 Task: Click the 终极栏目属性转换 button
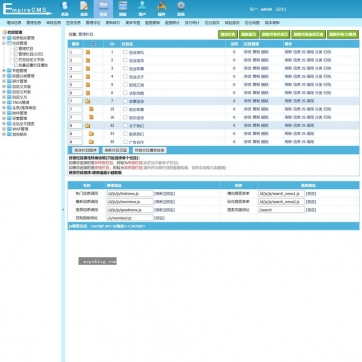point(150,150)
